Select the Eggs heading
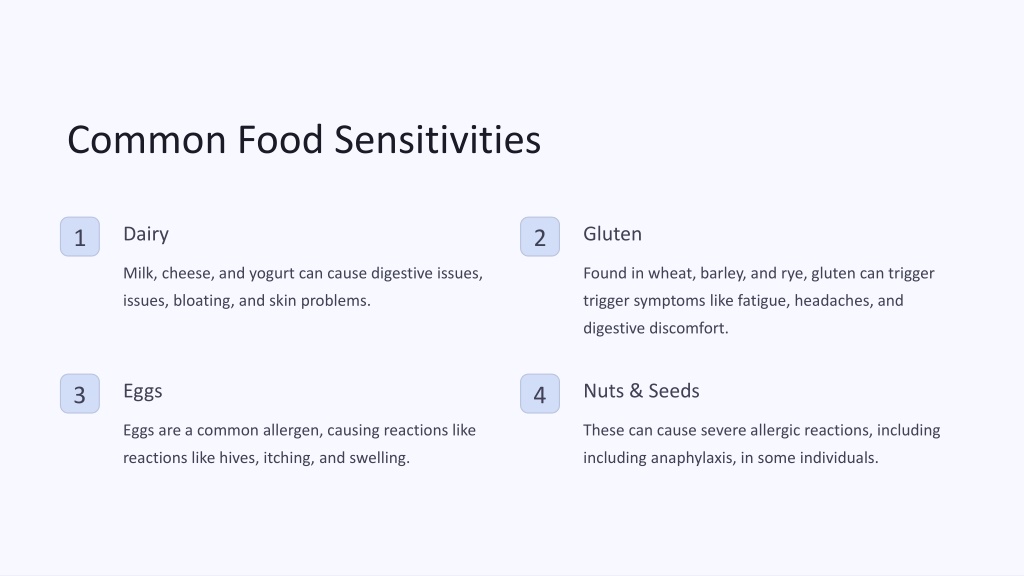1024x576 pixels. tap(142, 391)
